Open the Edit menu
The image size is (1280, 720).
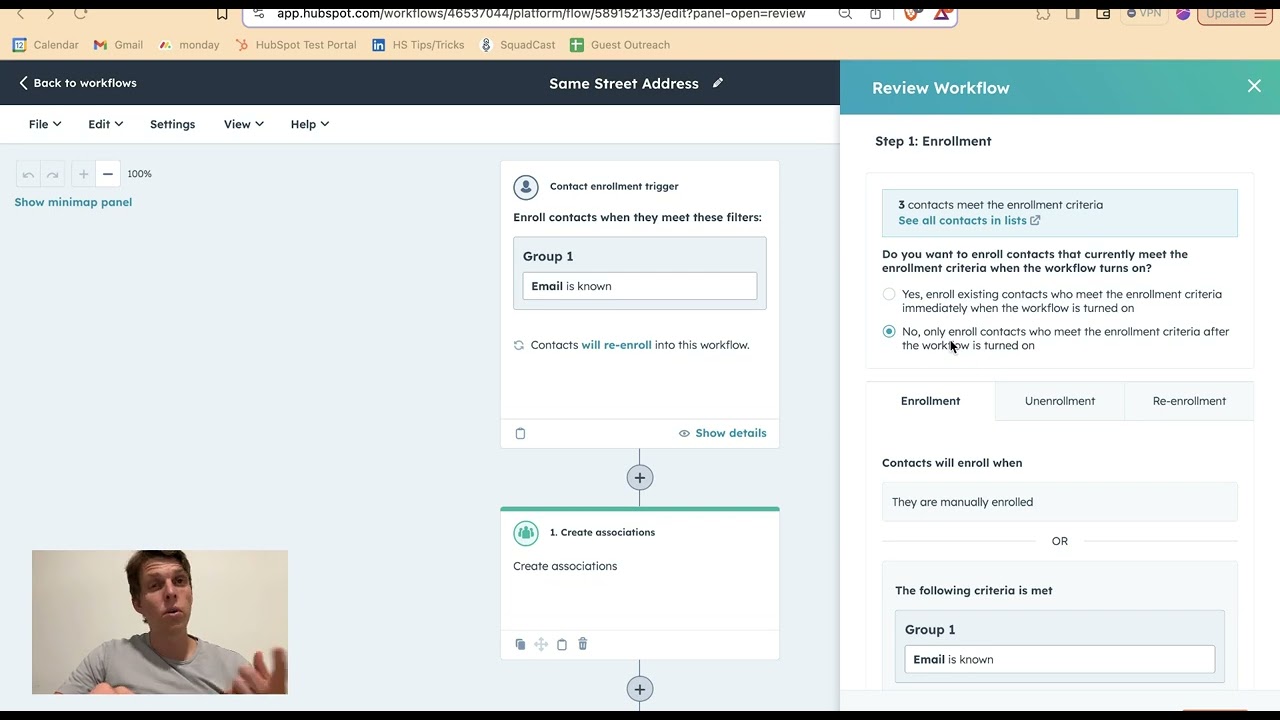click(x=105, y=124)
